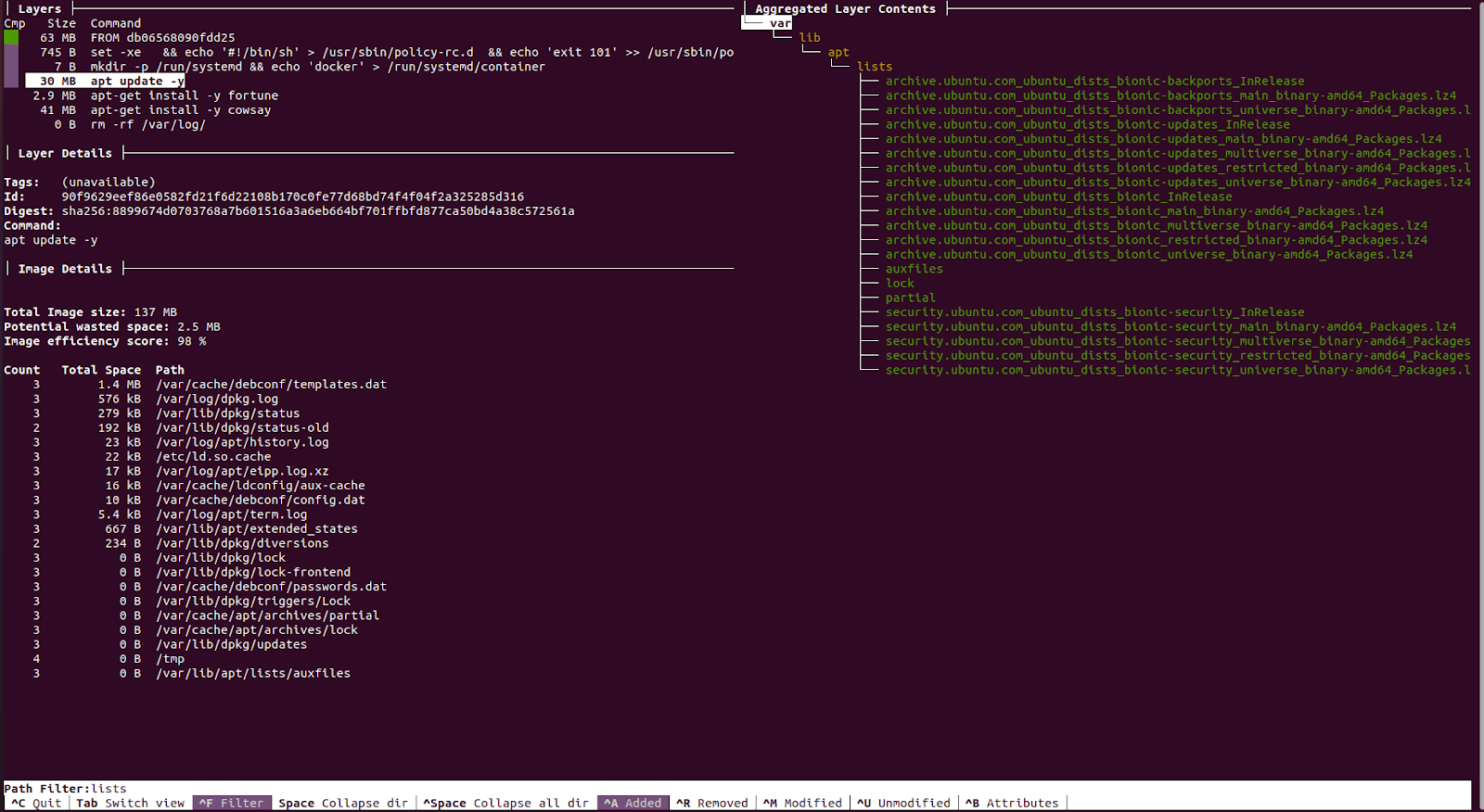Viewport: 1484px width, 812px height.
Task: Click /var/lib/dpkg/diversions path row
Action: tap(181, 543)
